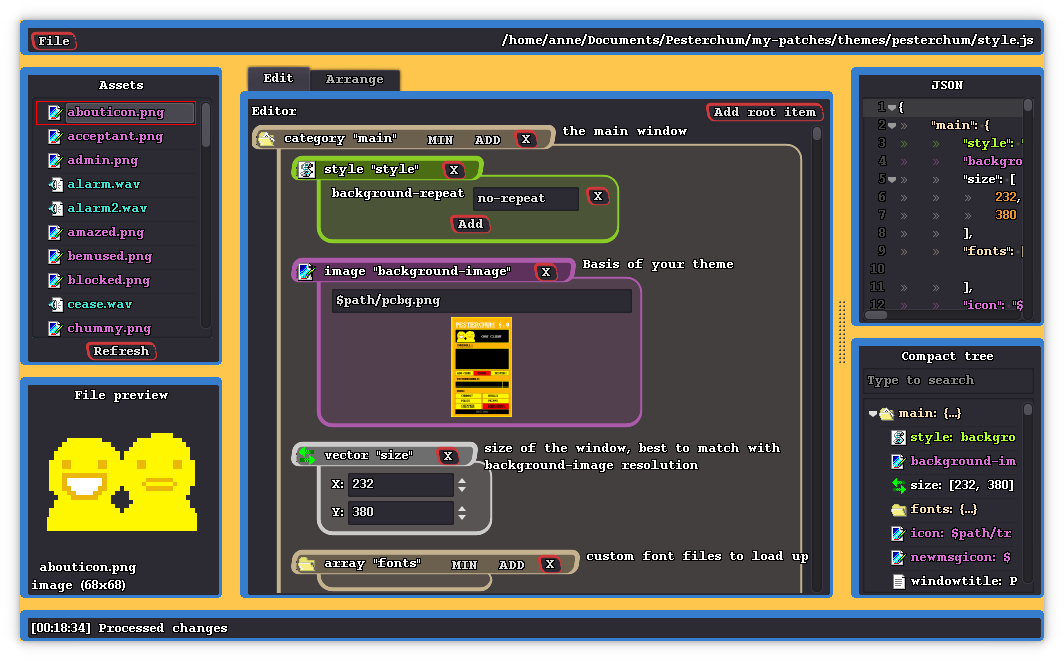The height and width of the screenshot is (661, 1064).
Task: Click the style icon on the "style" header
Action: pyautogui.click(x=306, y=169)
